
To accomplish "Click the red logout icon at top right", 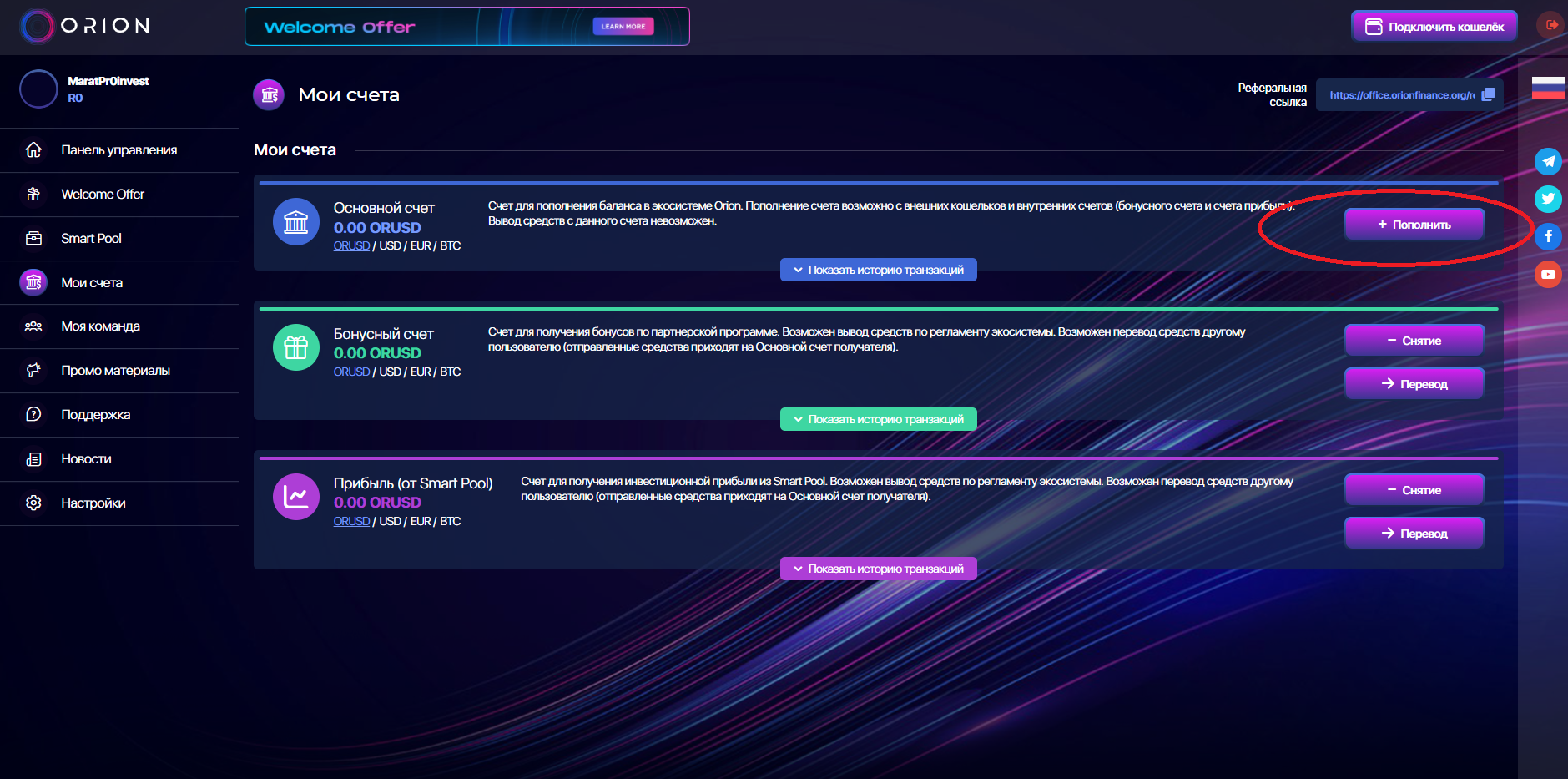I will pos(1551,24).
